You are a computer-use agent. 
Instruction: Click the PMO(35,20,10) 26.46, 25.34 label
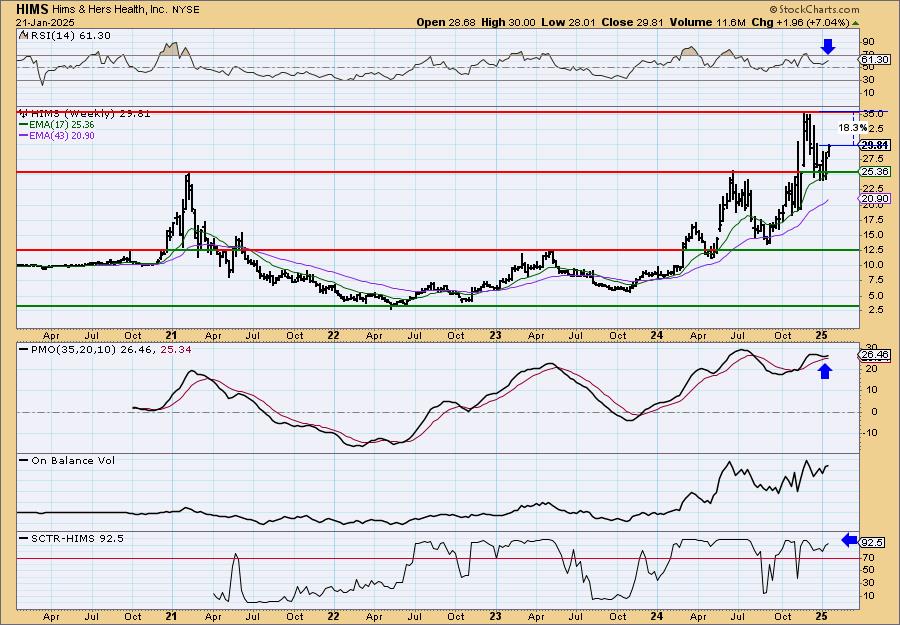coord(110,349)
